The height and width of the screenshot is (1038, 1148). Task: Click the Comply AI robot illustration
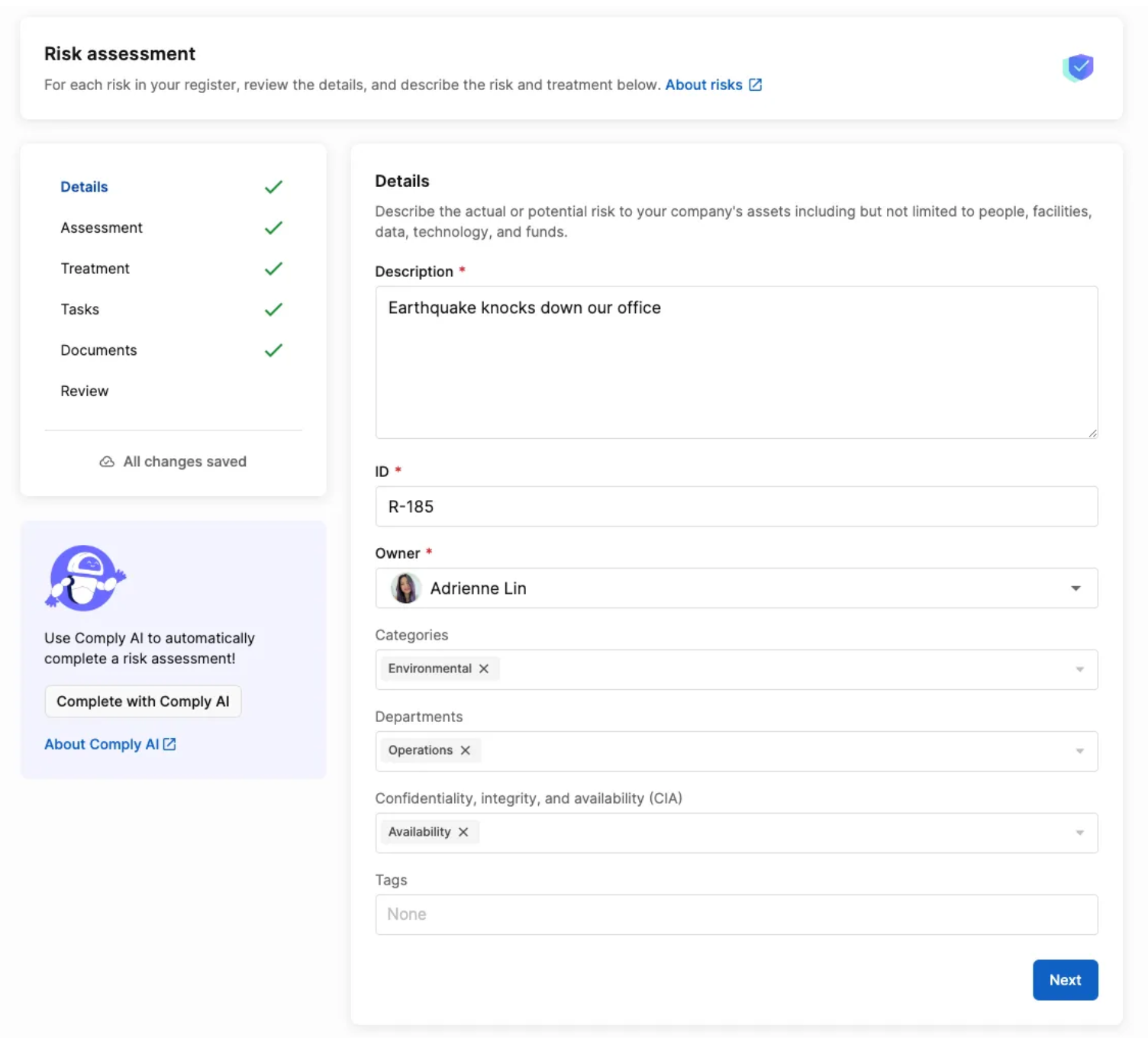(85, 578)
